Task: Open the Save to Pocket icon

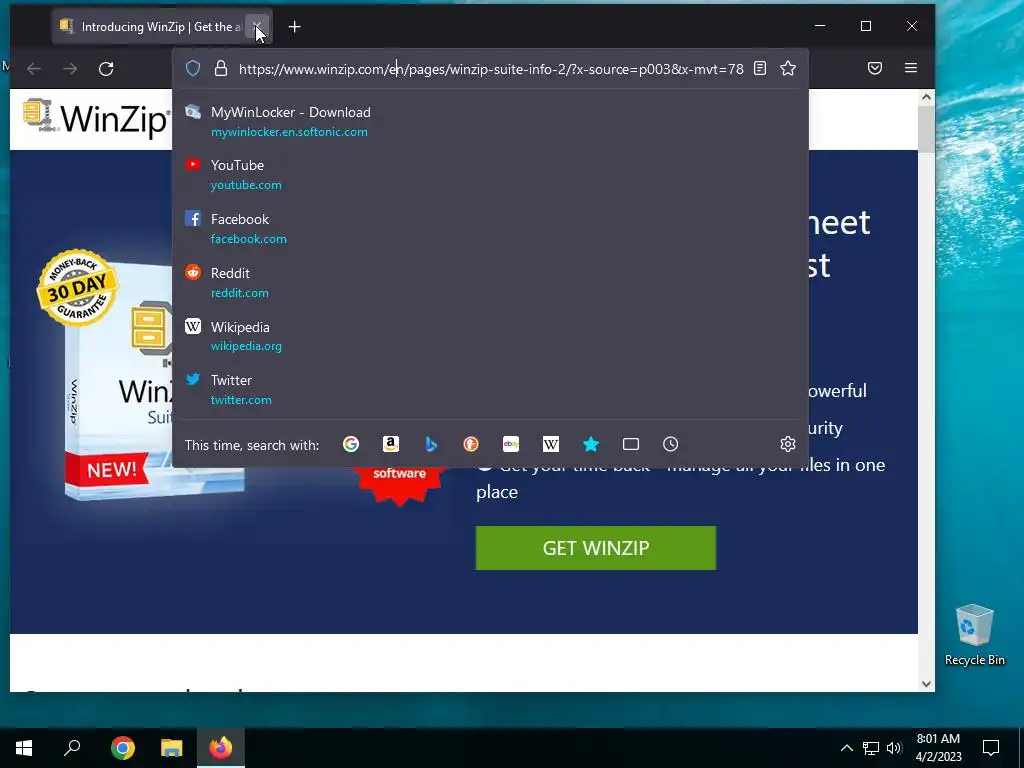Action: coord(875,68)
